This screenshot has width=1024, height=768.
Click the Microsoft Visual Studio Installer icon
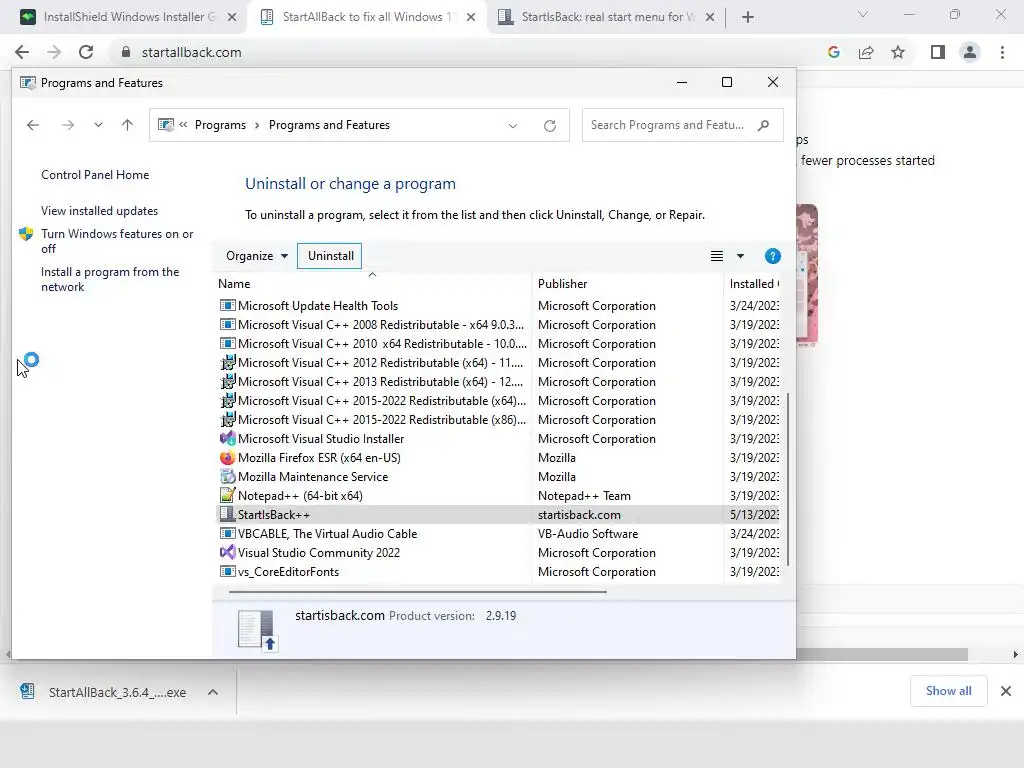(227, 438)
